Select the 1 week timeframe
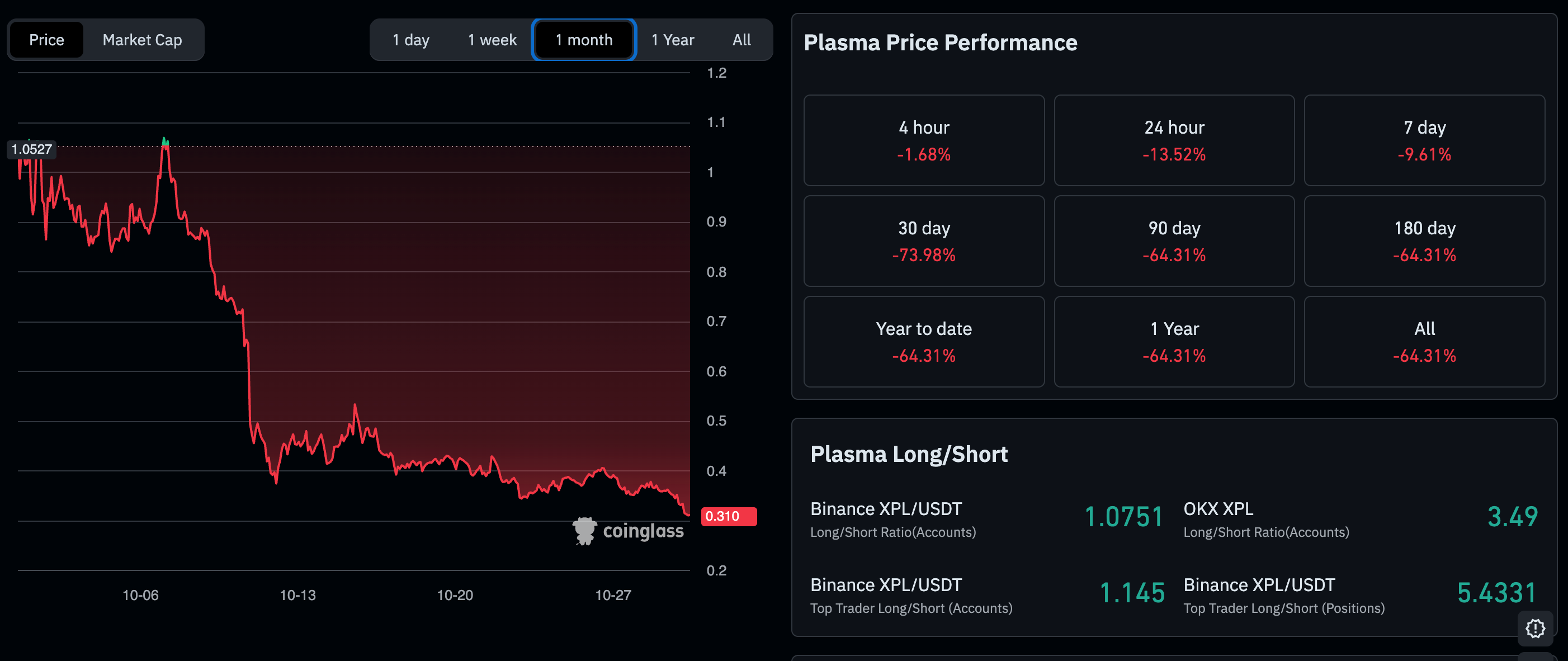This screenshot has width=1568, height=661. [x=492, y=40]
